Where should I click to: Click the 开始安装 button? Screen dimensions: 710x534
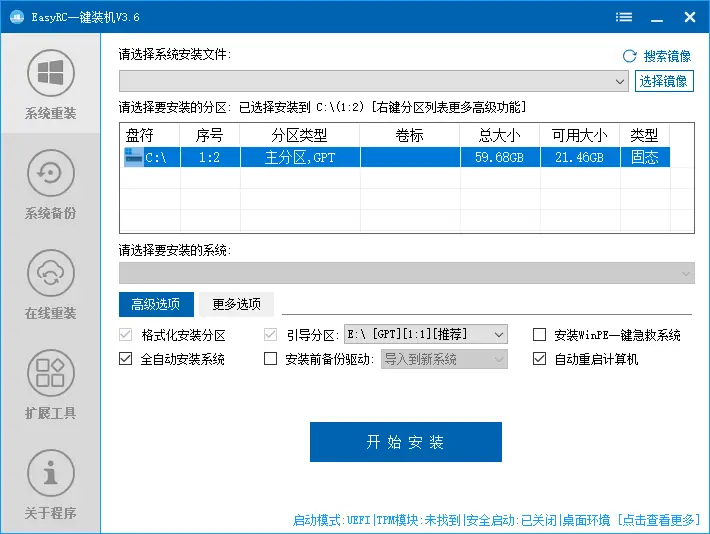(405, 442)
